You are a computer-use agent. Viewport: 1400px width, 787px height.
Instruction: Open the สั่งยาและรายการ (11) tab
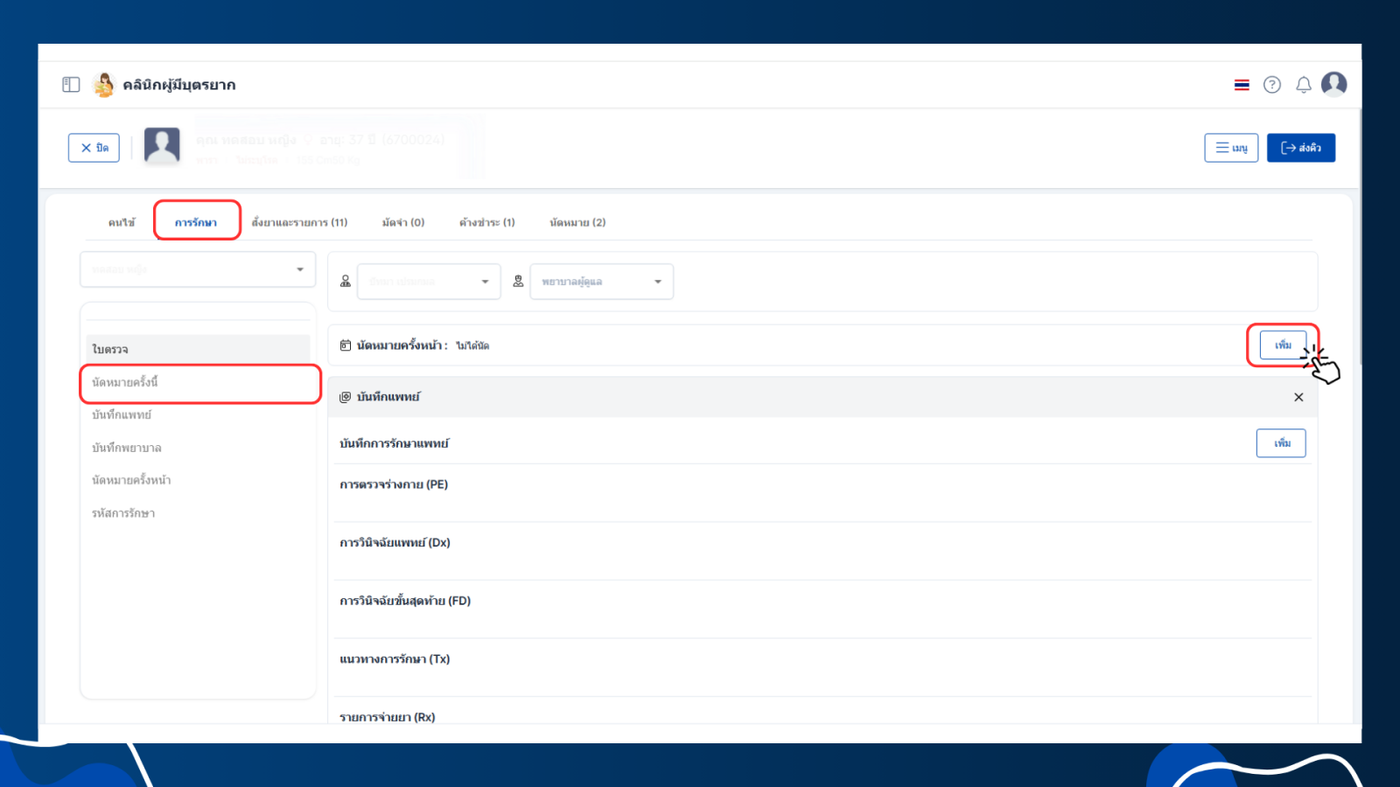pos(300,222)
